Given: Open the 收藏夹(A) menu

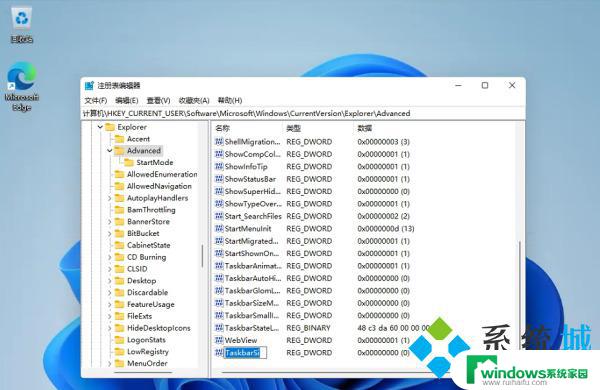Looking at the screenshot, I should point(194,100).
